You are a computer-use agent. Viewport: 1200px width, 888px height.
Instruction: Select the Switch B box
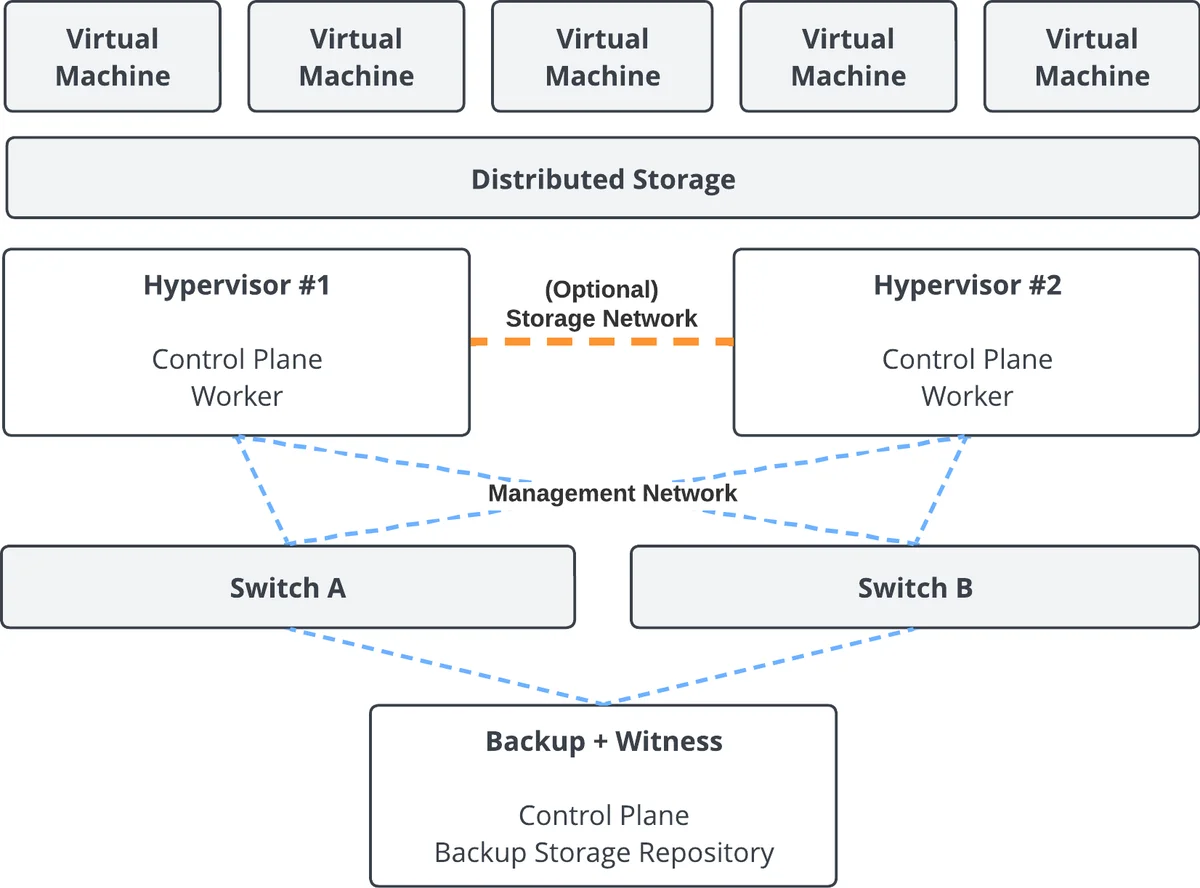pos(915,587)
